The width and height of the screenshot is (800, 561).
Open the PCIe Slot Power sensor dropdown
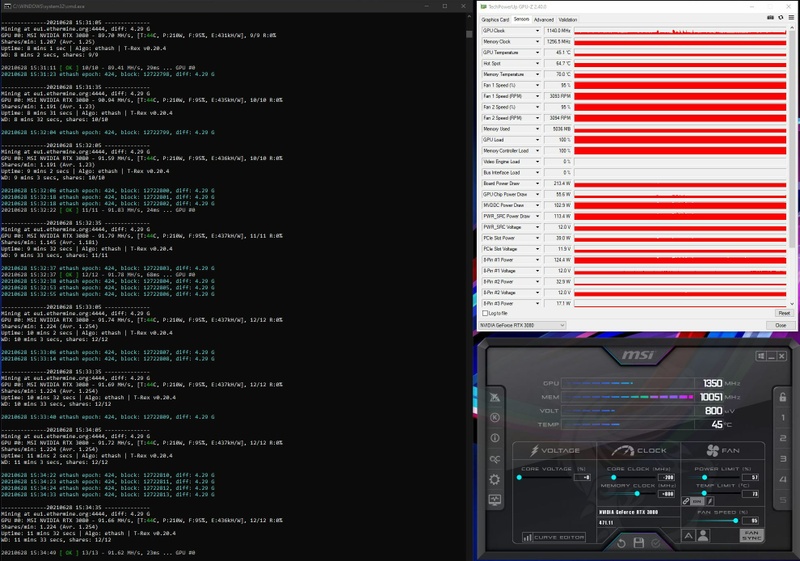[x=537, y=238]
